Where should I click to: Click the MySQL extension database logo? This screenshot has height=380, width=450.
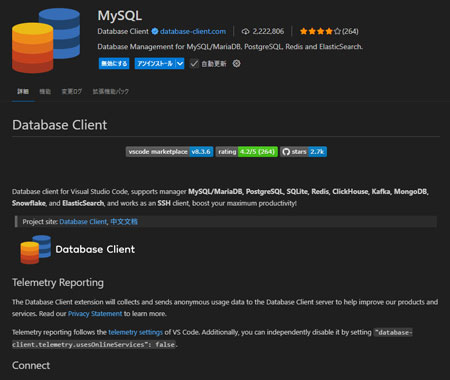coord(46,41)
